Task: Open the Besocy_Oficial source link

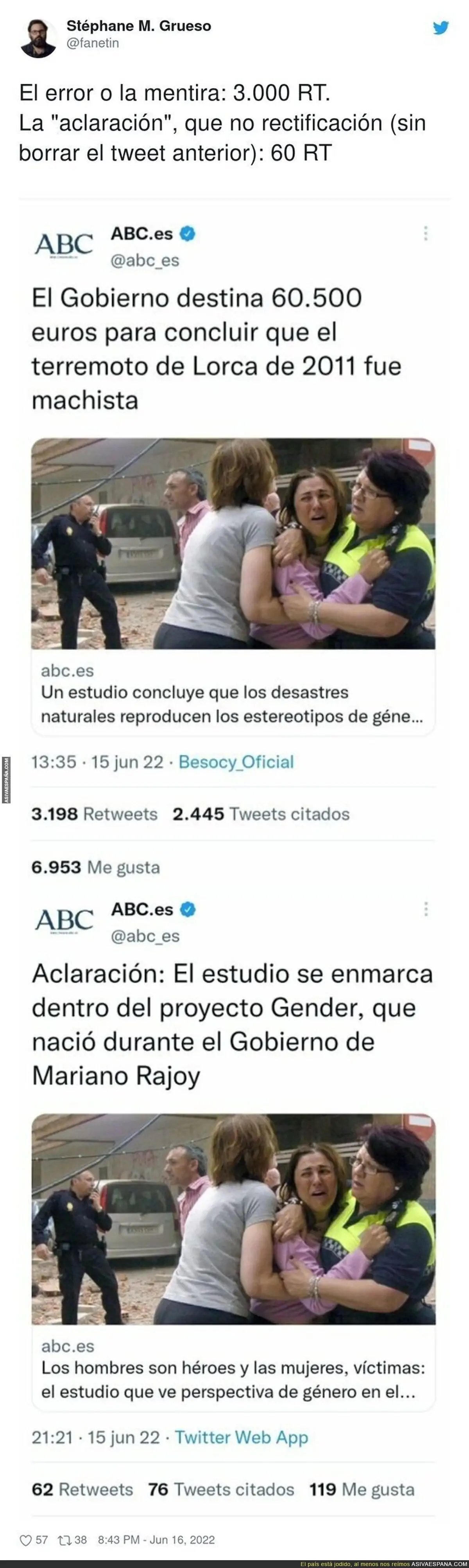Action: click(236, 762)
